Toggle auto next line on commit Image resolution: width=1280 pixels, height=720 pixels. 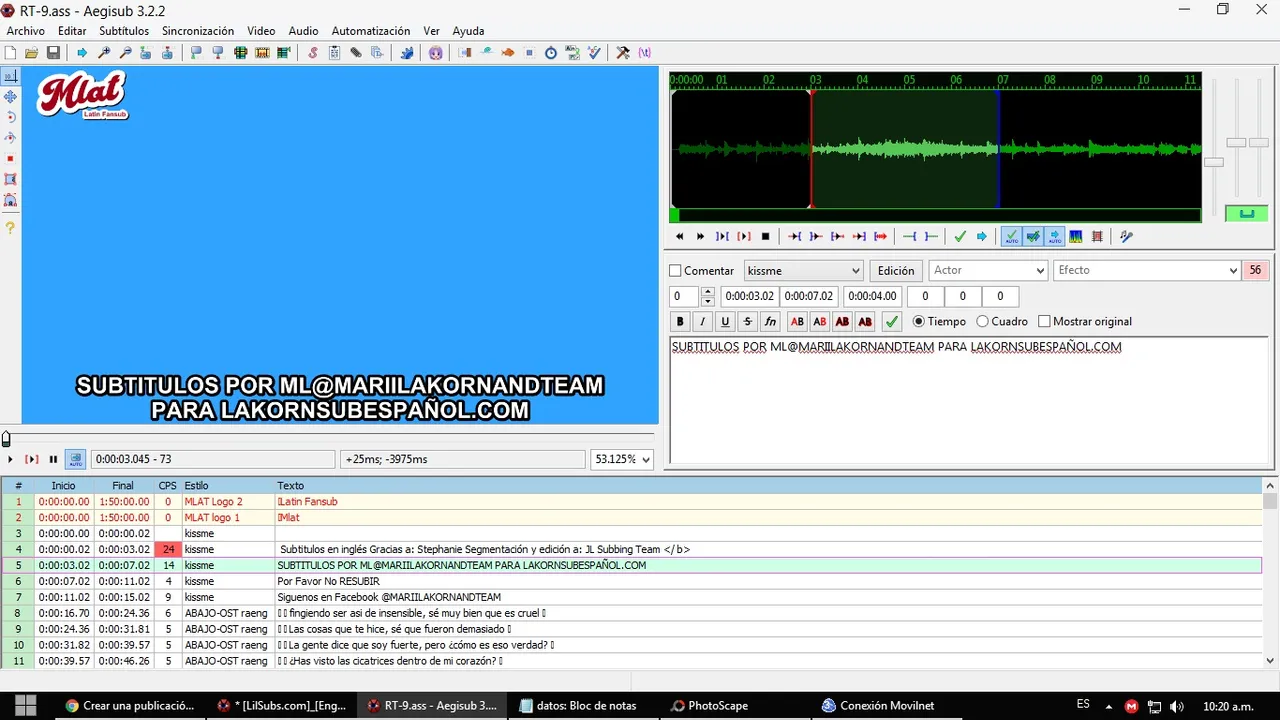pos(1032,237)
